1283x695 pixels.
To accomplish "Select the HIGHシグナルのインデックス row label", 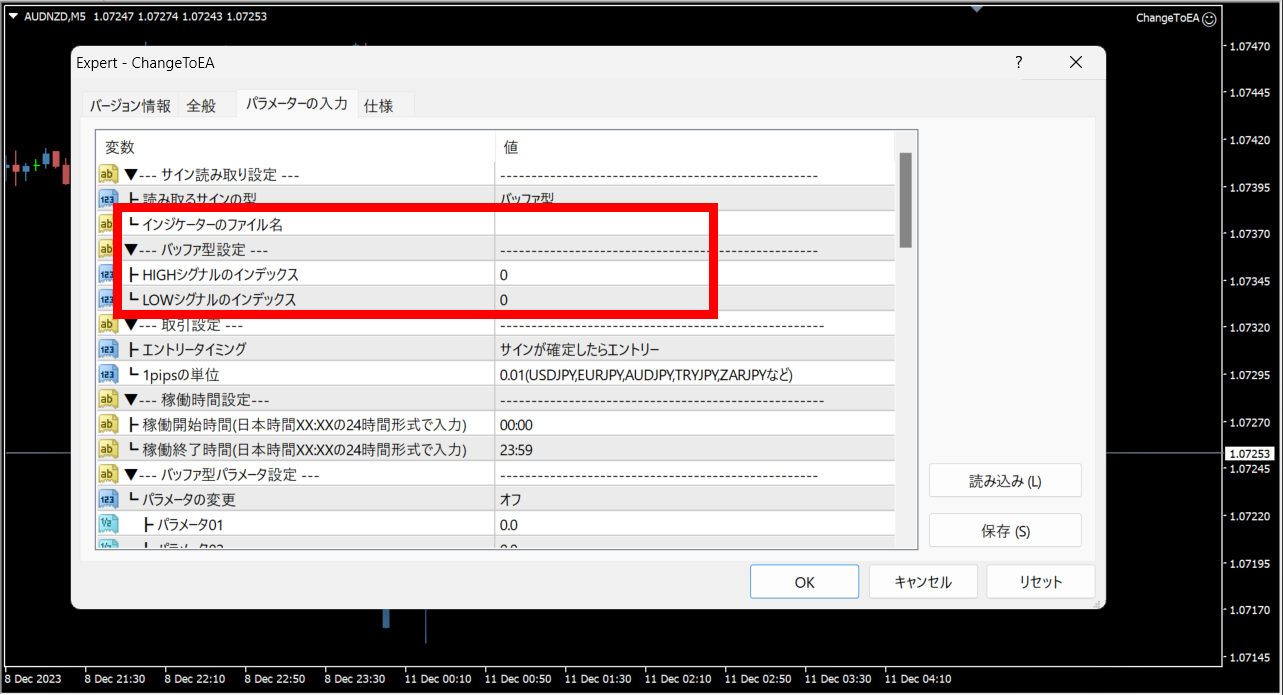I will [214, 275].
